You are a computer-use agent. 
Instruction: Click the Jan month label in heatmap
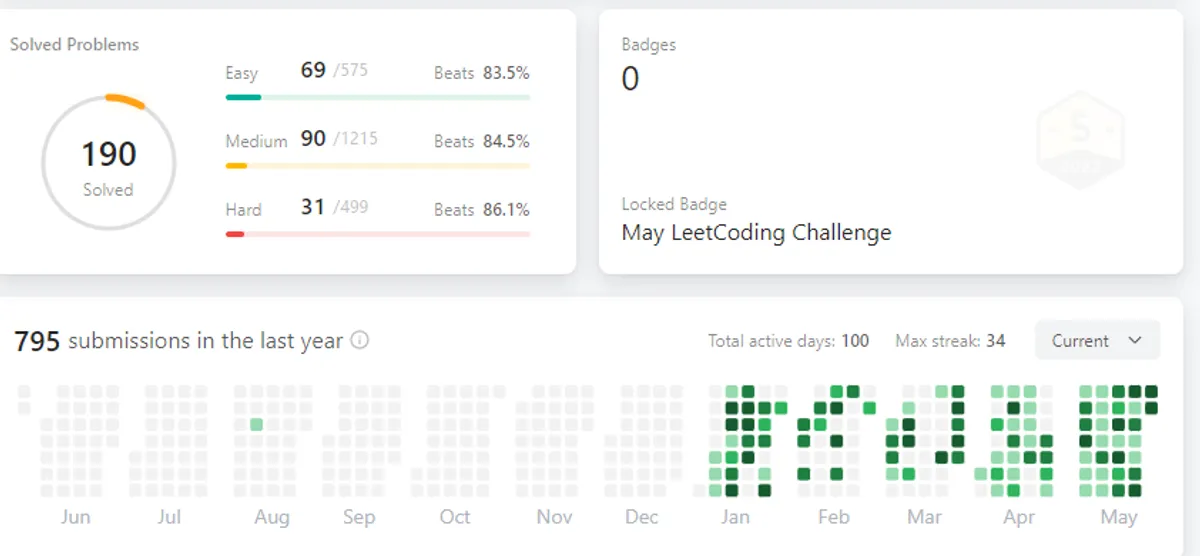(735, 517)
